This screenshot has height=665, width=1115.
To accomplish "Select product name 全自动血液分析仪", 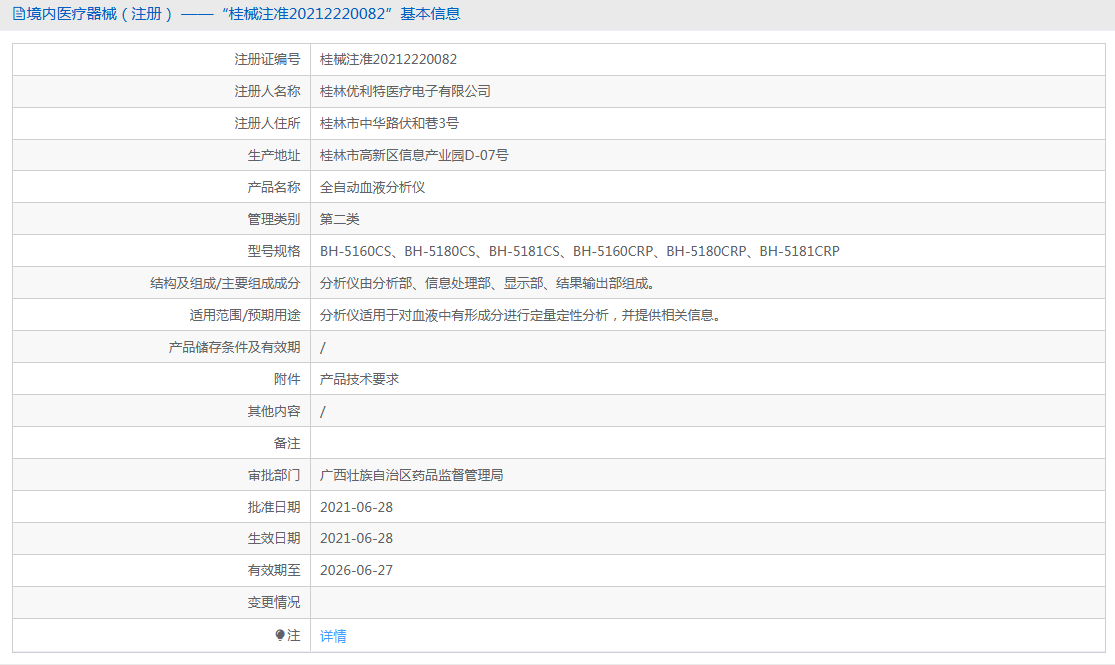I will tap(373, 187).
